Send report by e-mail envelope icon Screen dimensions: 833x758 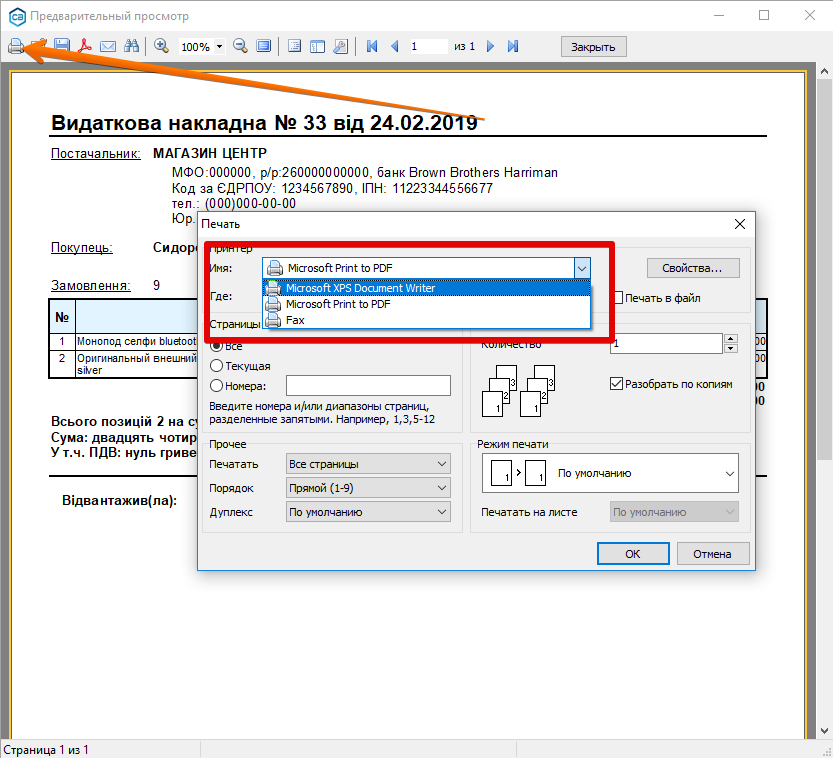click(x=108, y=46)
